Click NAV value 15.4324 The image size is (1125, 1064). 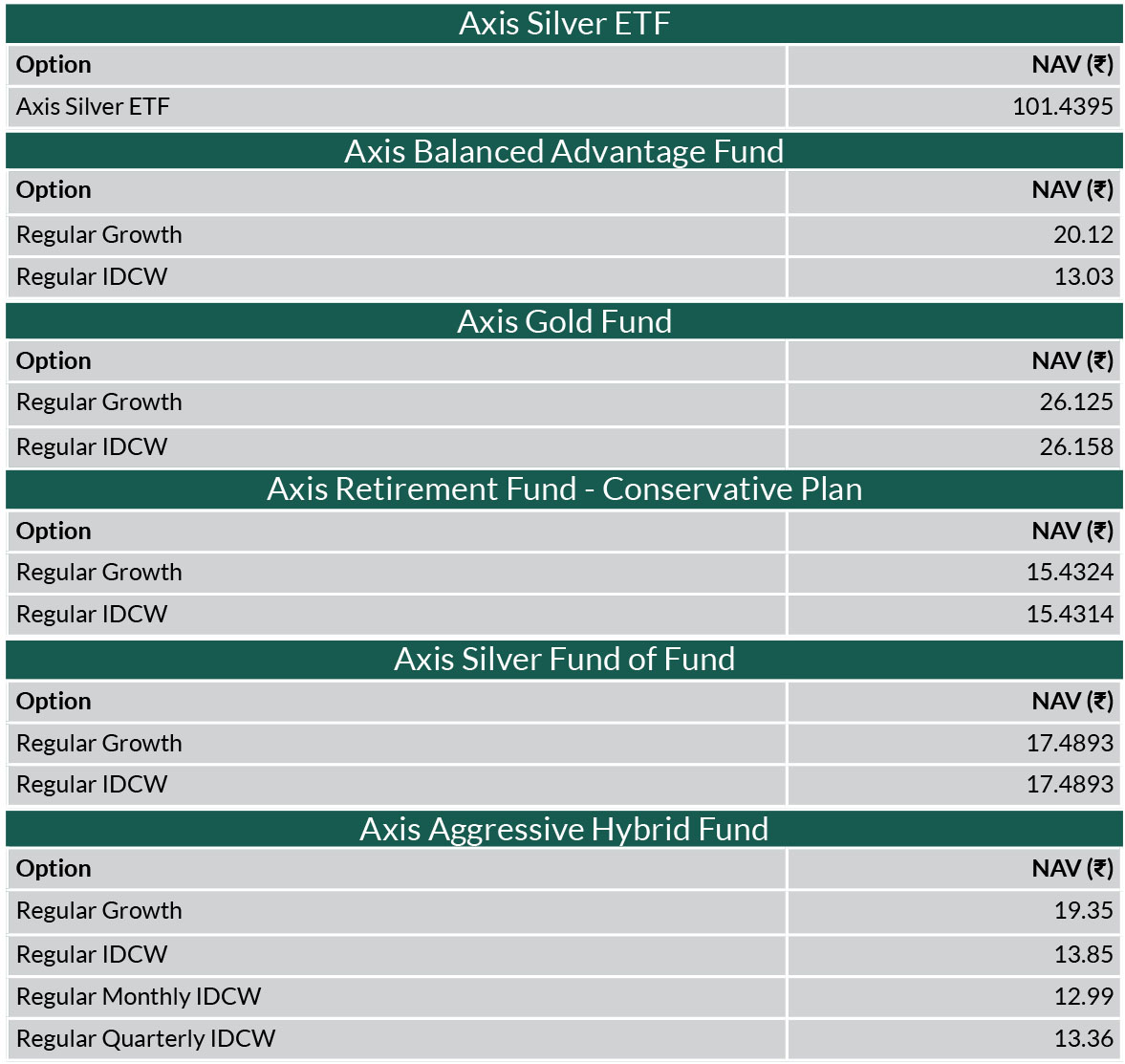[x=1070, y=573]
